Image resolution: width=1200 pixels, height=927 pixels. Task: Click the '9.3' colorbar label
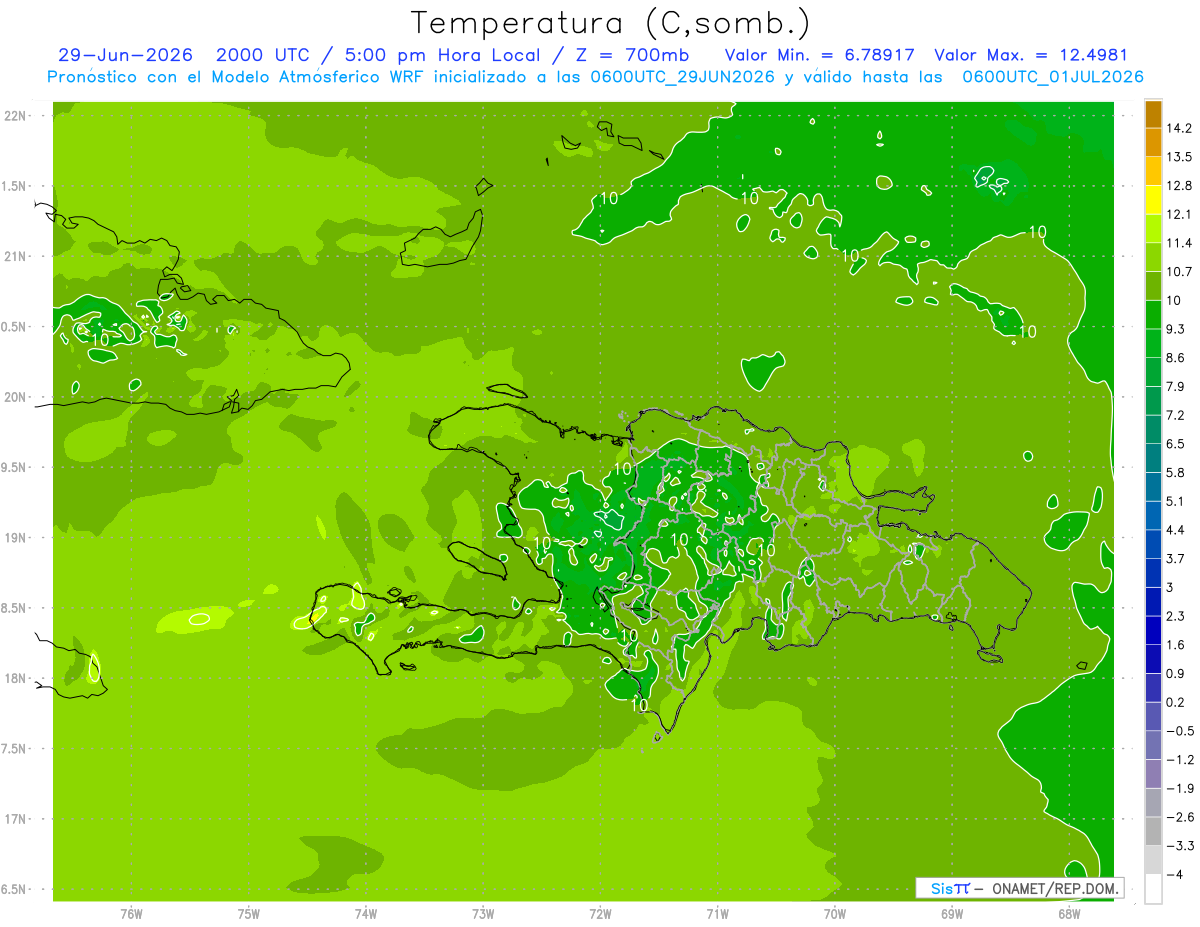1177,329
